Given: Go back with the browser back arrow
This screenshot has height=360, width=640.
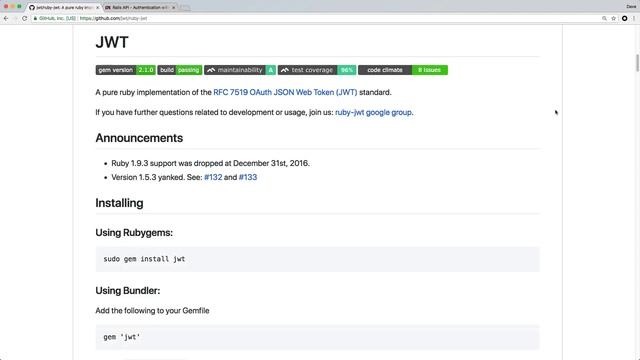Looking at the screenshot, I should click(x=6, y=18).
